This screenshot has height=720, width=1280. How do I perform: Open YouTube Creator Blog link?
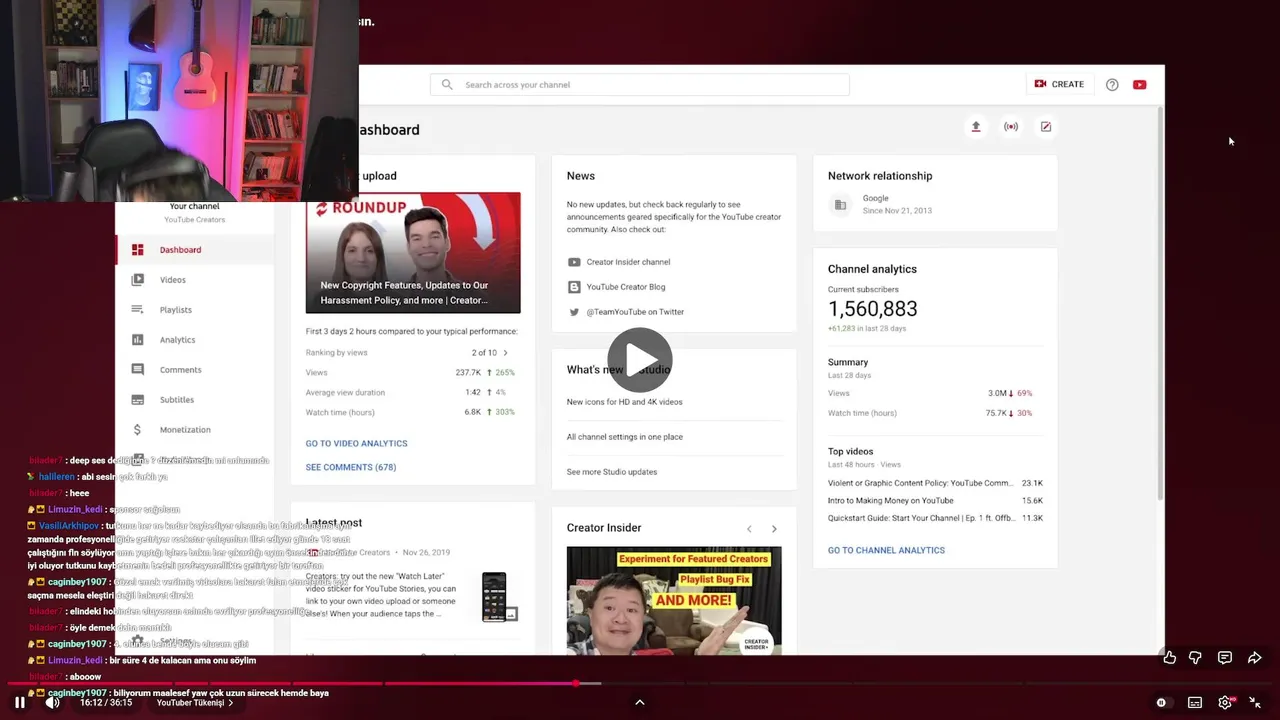tap(626, 287)
